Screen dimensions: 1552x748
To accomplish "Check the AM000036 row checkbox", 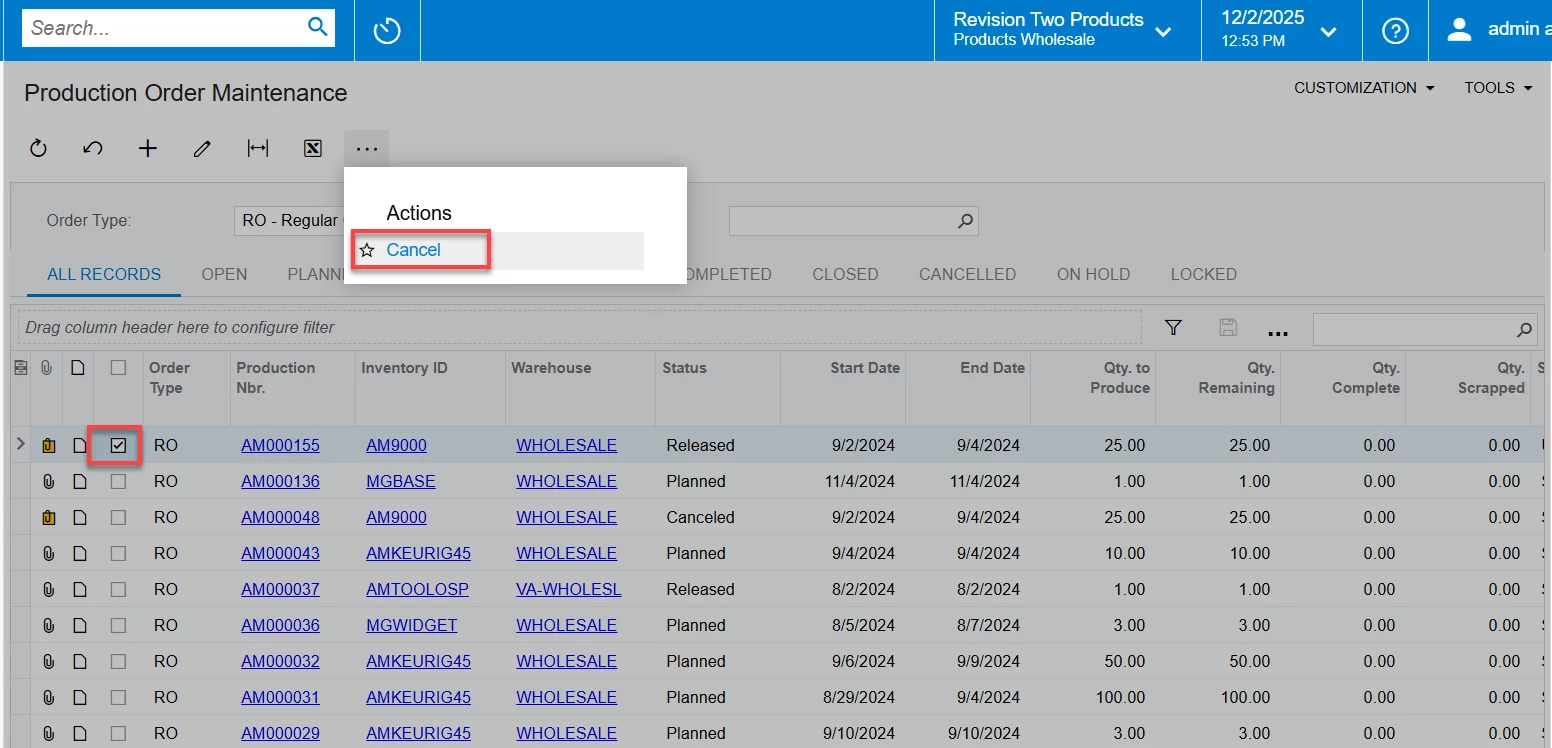I will point(119,626).
